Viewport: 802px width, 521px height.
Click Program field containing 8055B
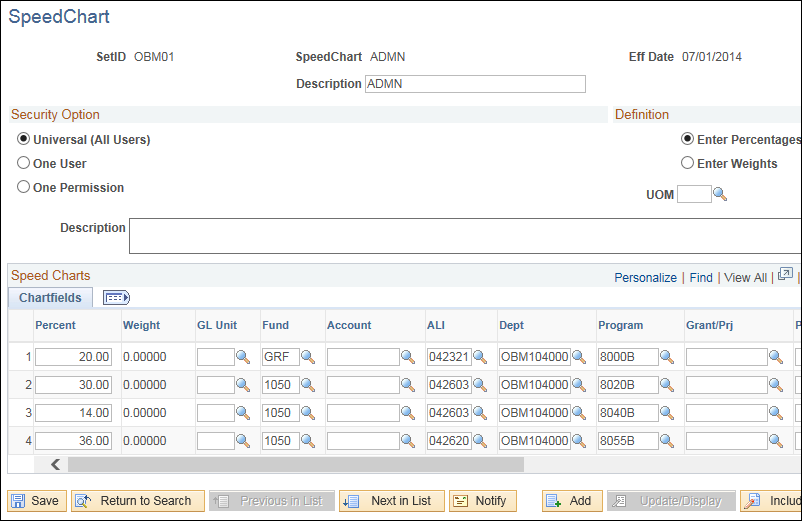[x=628, y=441]
